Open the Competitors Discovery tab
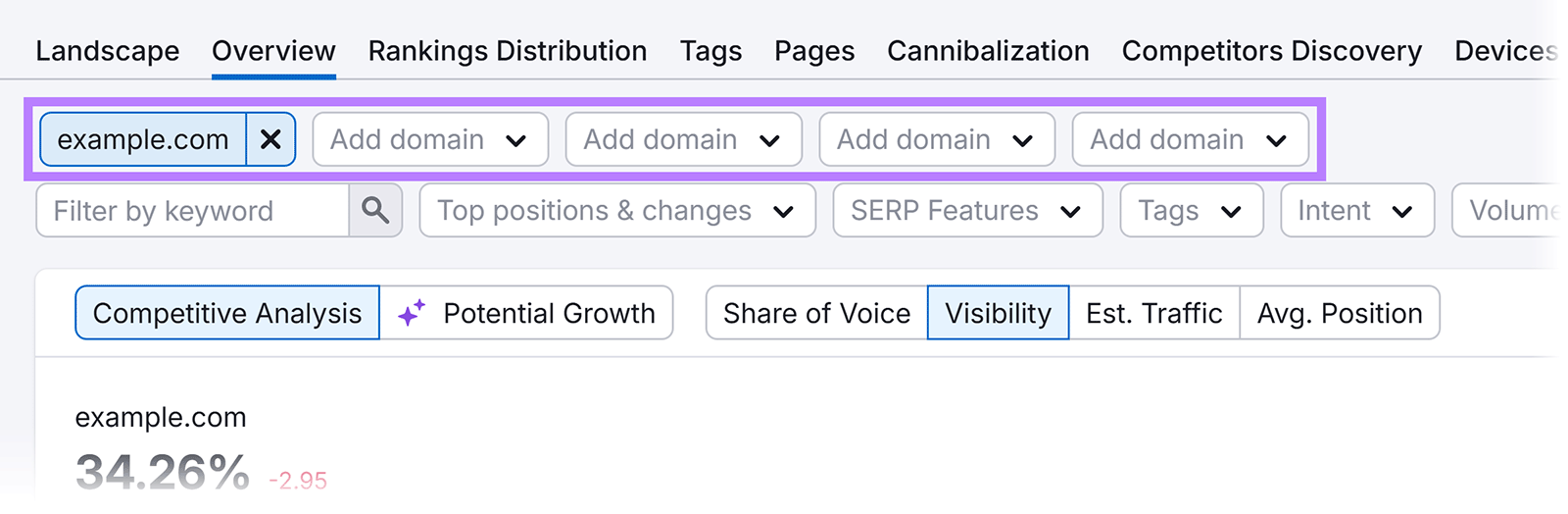This screenshot has height=514, width=1568. click(x=1271, y=51)
